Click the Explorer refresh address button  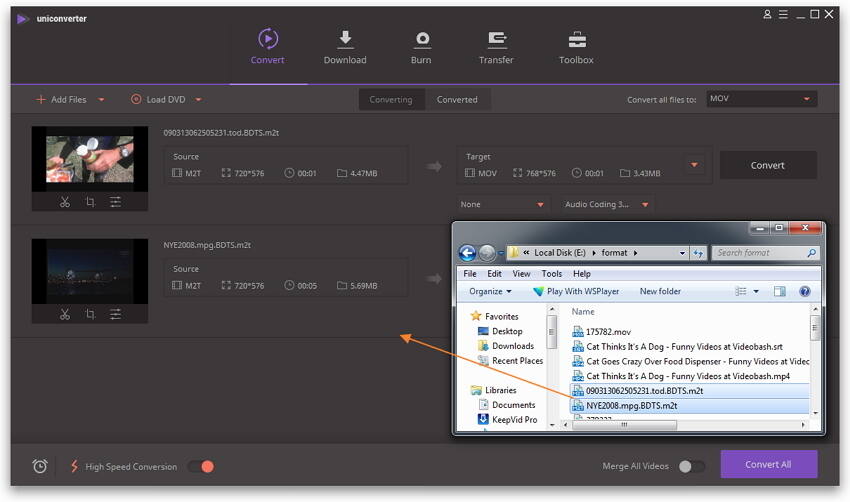pyautogui.click(x=698, y=253)
